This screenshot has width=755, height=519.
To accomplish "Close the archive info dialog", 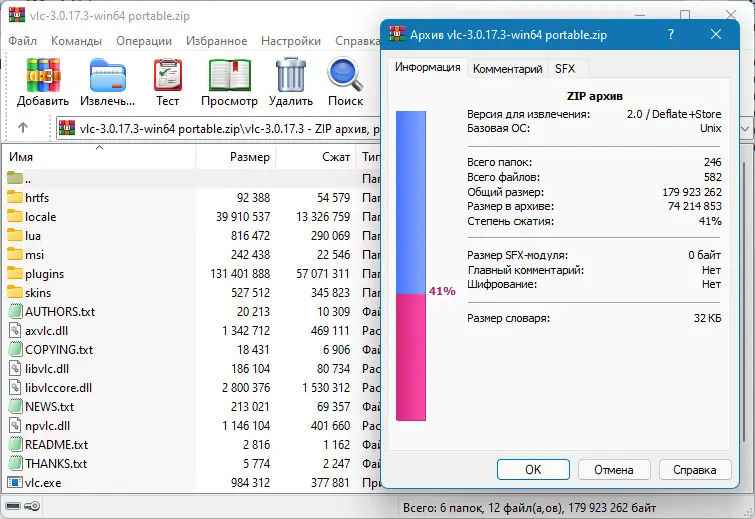I will coord(716,34).
